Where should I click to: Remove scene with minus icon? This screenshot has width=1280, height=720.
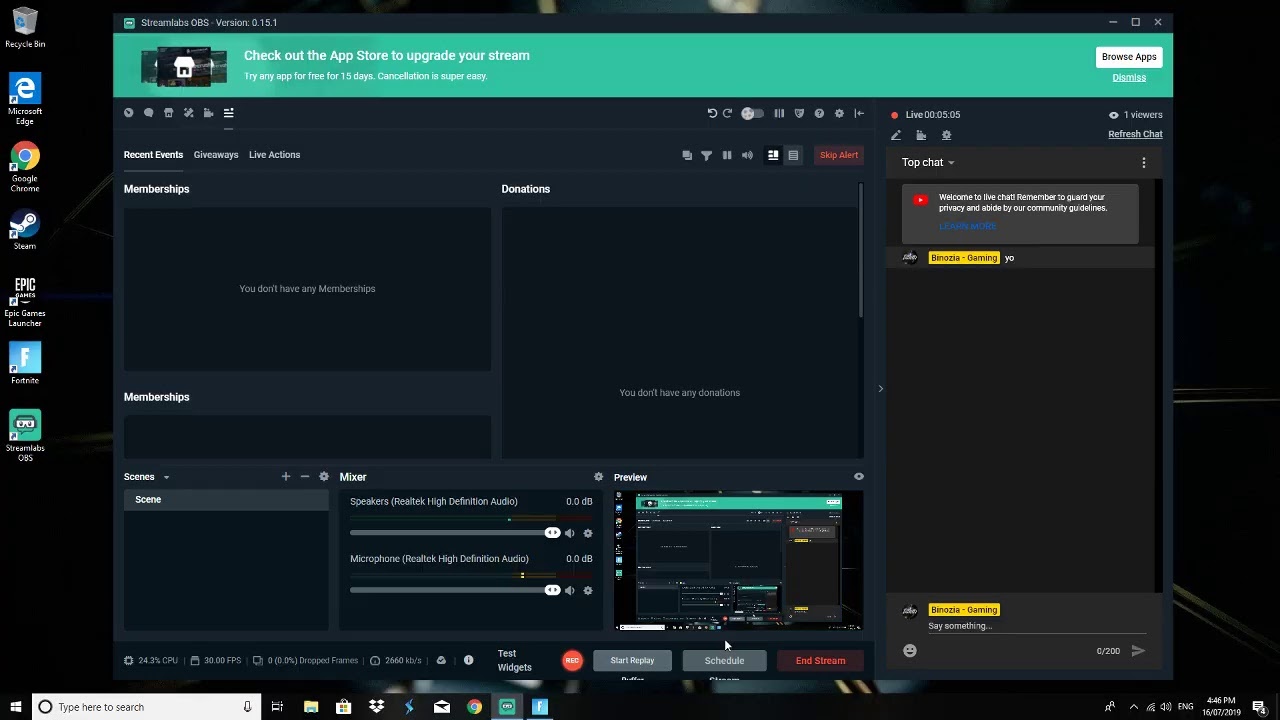pos(305,477)
